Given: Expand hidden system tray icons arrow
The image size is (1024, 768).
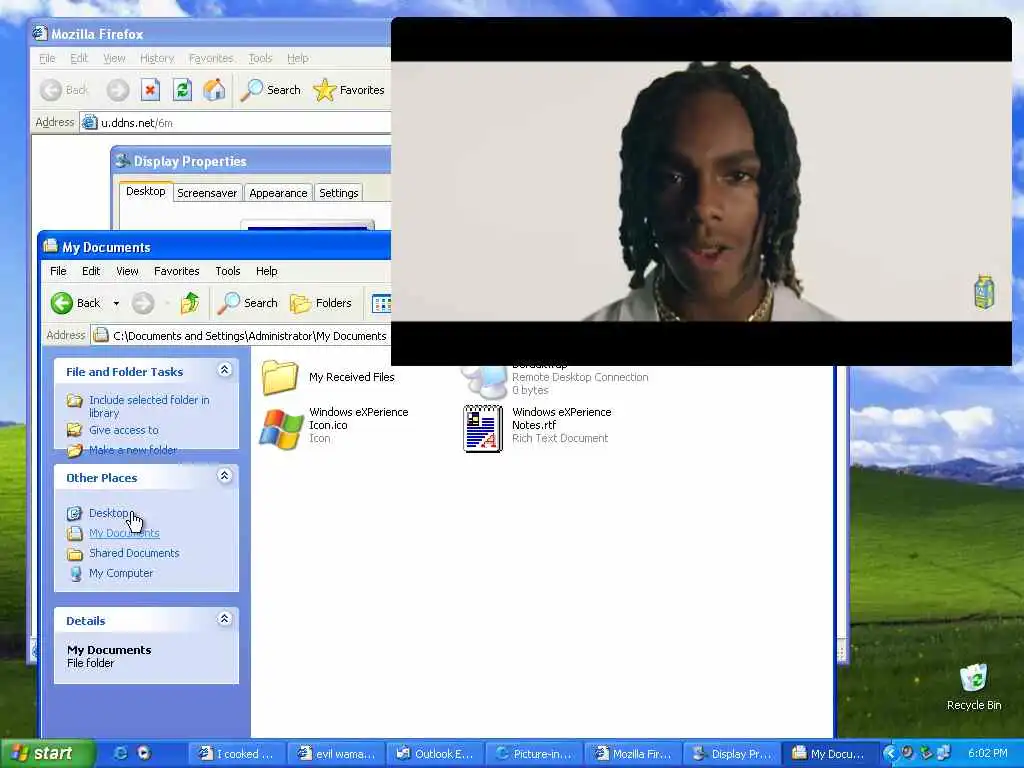Looking at the screenshot, I should (889, 754).
